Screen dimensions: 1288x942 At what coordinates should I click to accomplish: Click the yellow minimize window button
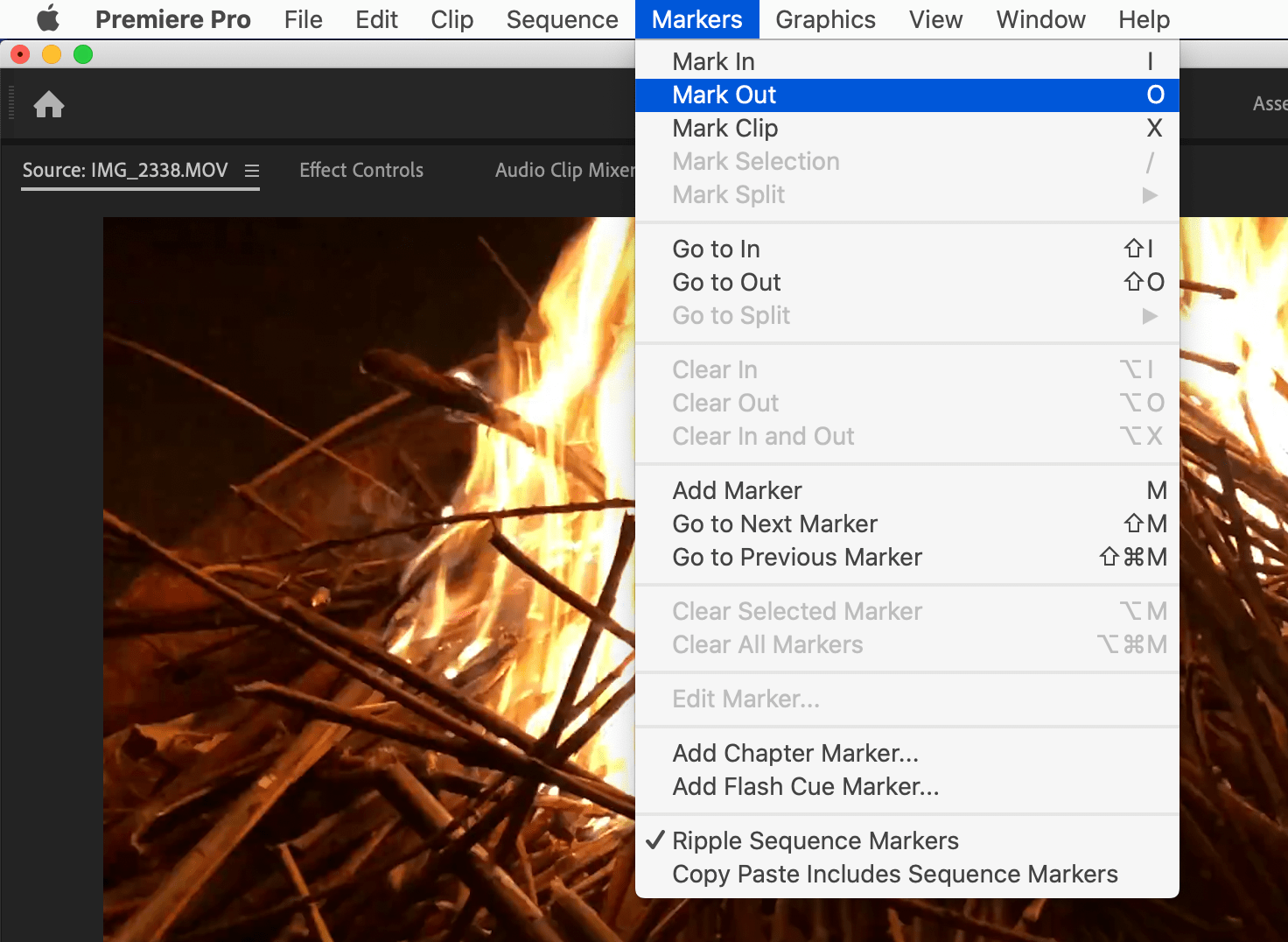coord(52,54)
